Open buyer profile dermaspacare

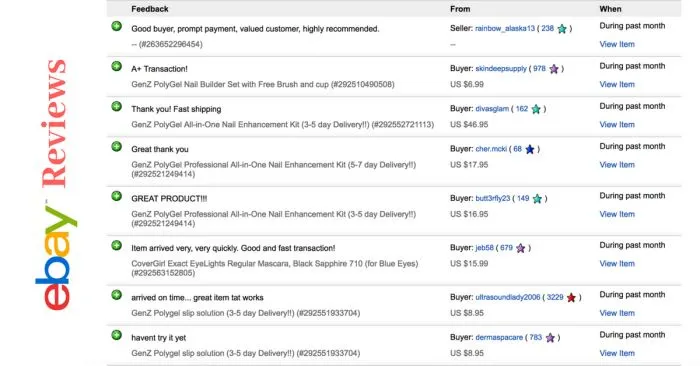coord(499,338)
